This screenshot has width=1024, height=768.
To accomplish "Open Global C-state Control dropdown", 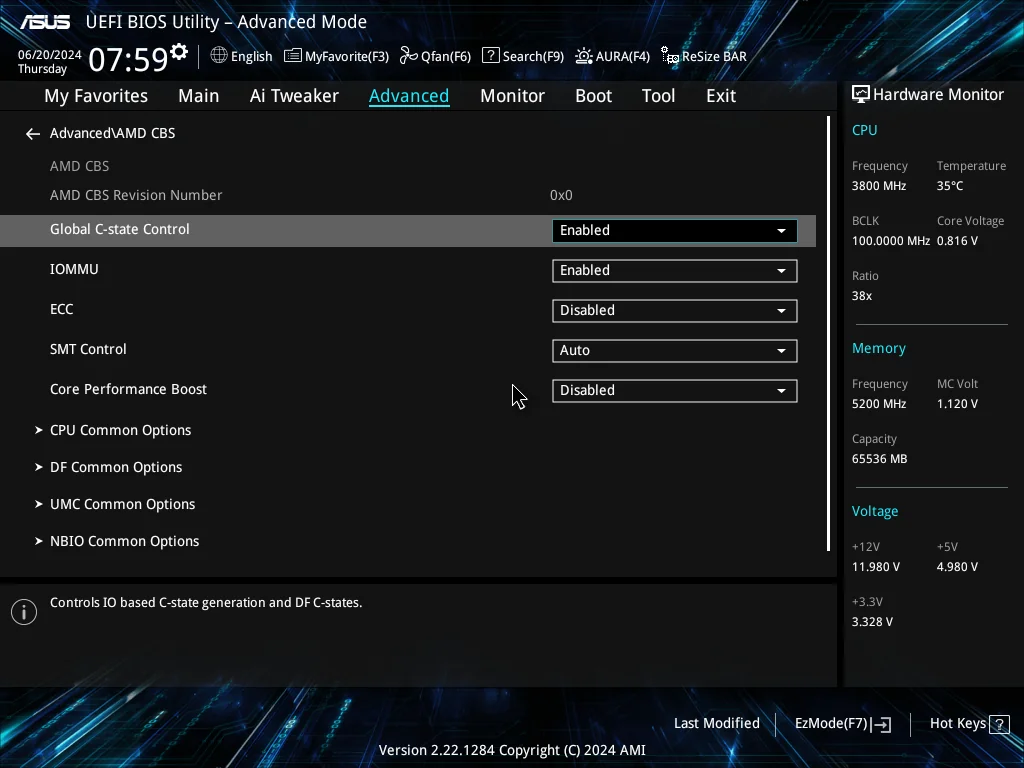I will click(x=675, y=231).
